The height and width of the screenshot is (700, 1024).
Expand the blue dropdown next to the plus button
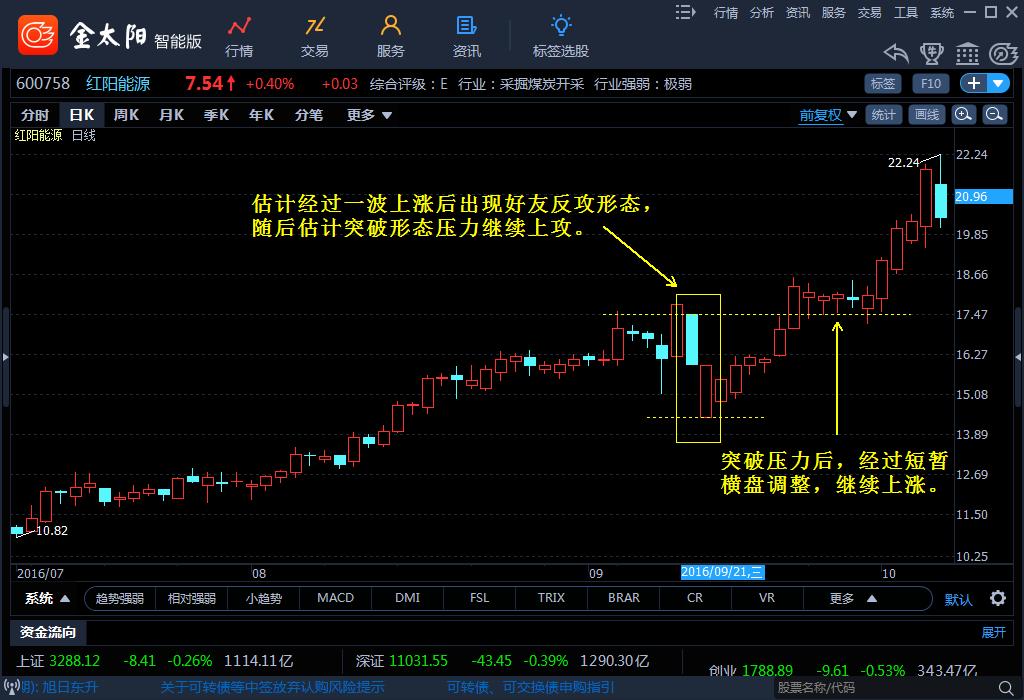pyautogui.click(x=998, y=83)
